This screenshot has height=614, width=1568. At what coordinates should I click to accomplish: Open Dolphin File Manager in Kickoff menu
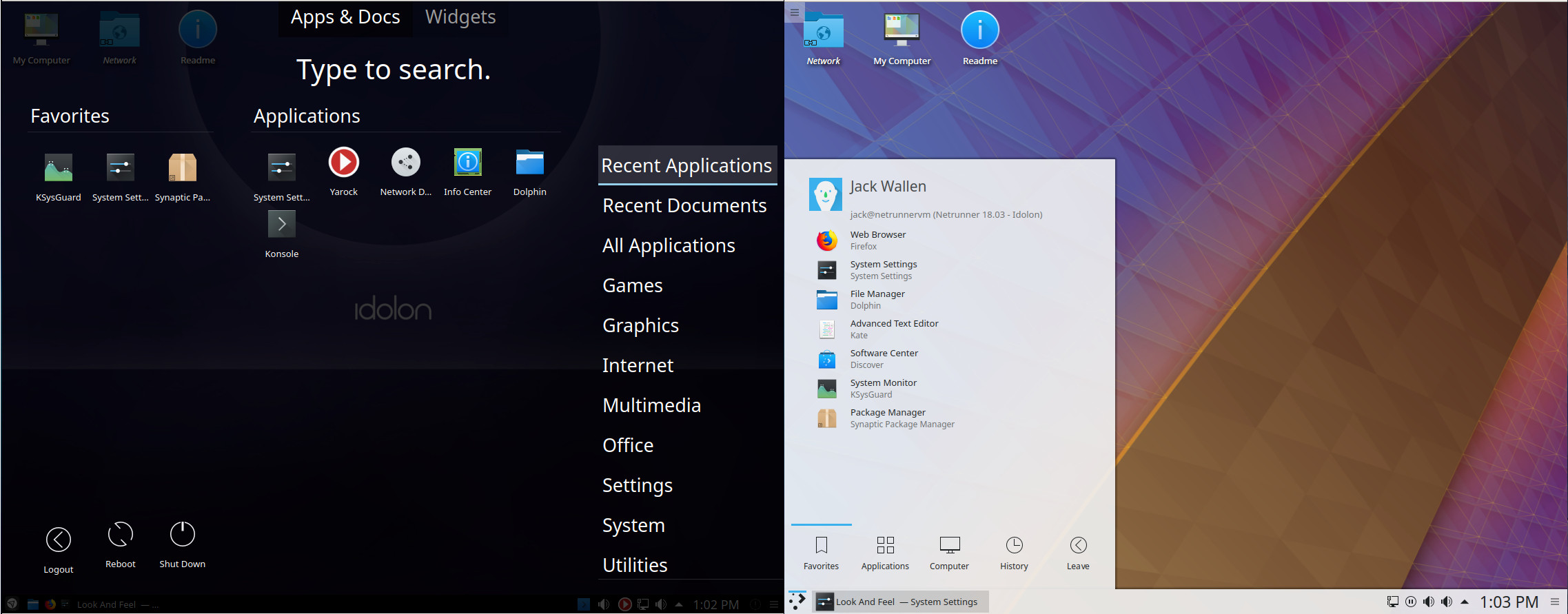[950, 300]
